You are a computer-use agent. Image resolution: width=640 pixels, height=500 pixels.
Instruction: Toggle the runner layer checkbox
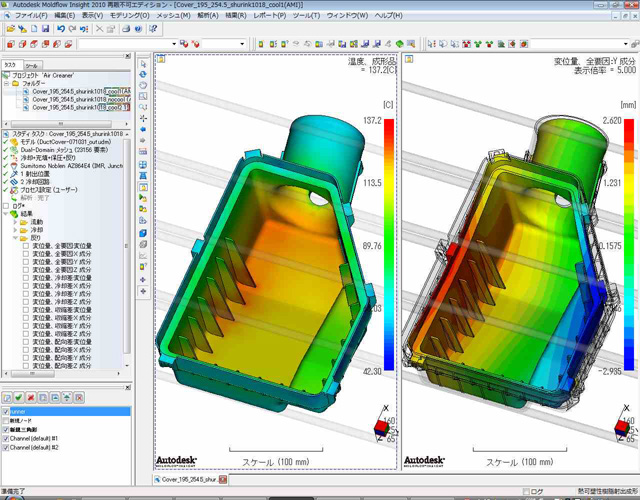tap(6, 411)
